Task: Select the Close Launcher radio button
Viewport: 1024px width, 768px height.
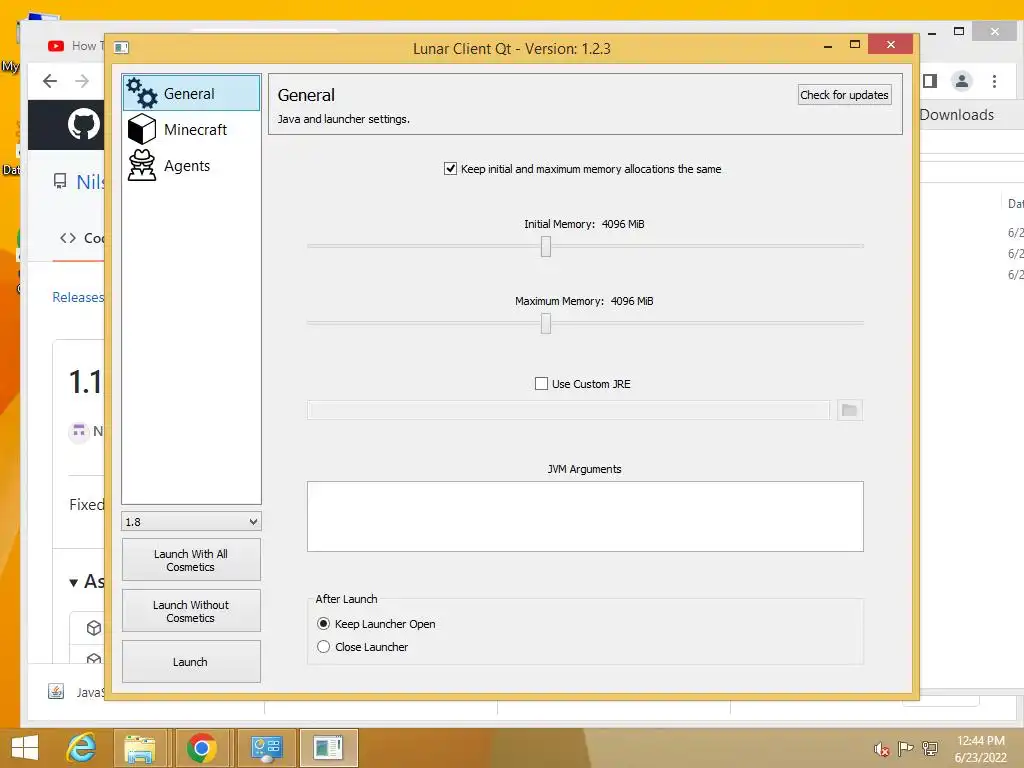Action: pos(323,647)
